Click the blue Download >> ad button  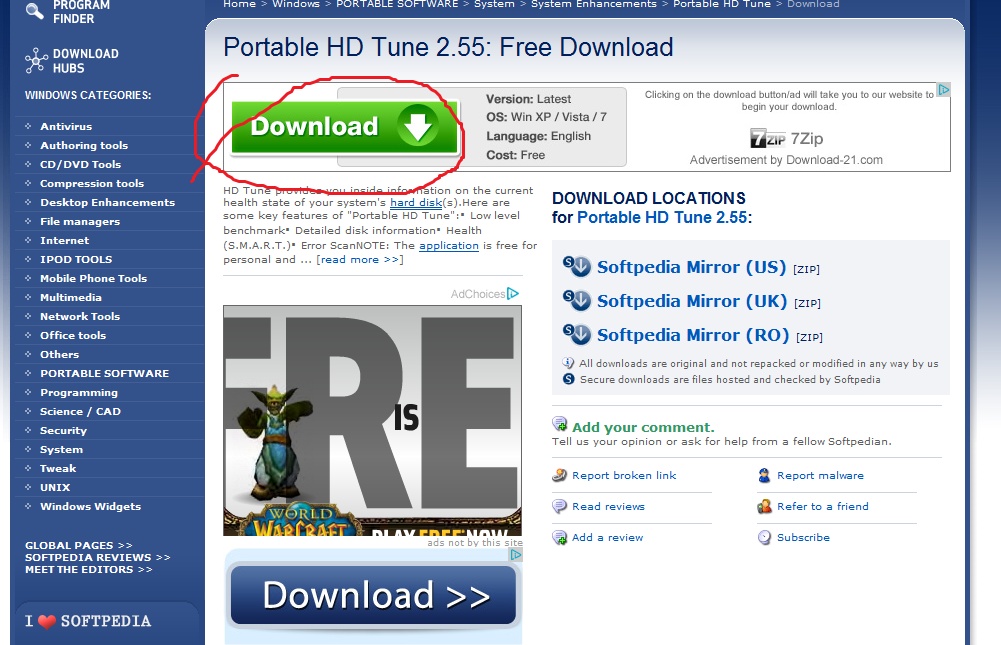[x=373, y=595]
